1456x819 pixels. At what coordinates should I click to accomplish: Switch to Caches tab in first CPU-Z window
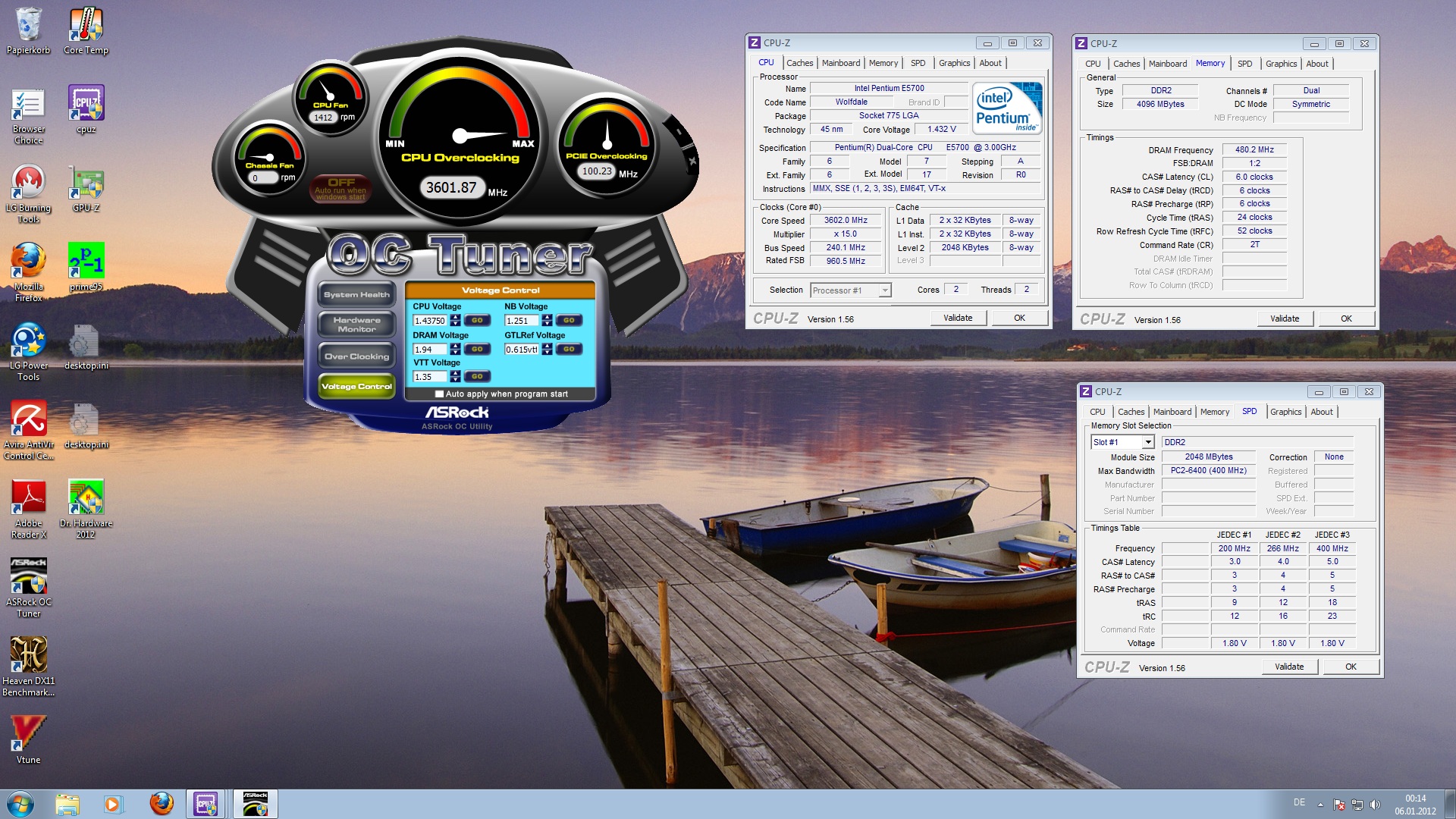point(799,63)
